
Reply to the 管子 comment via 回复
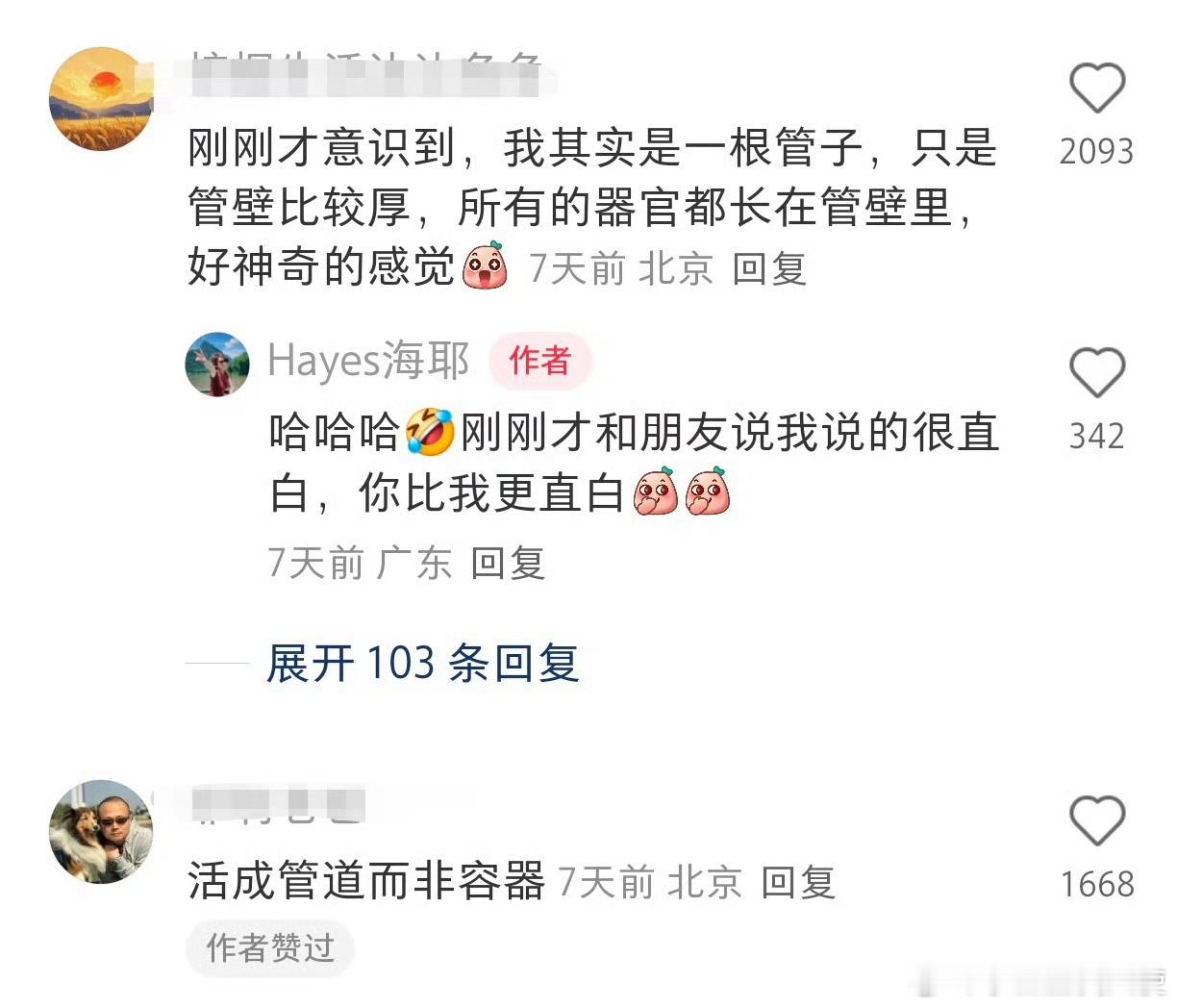tap(769, 268)
